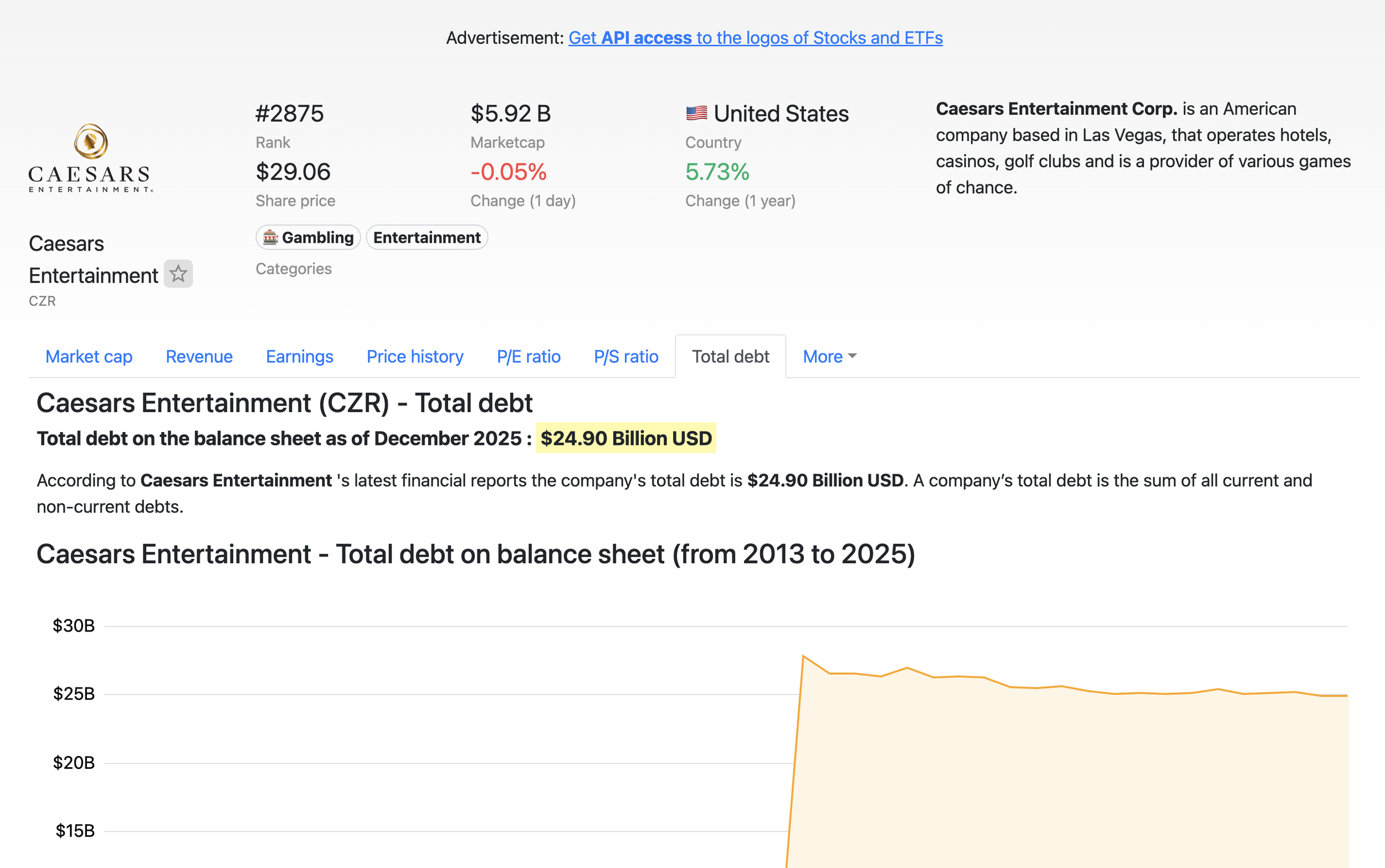Click the #2875 rank value
This screenshot has width=1385, height=868.
click(290, 114)
